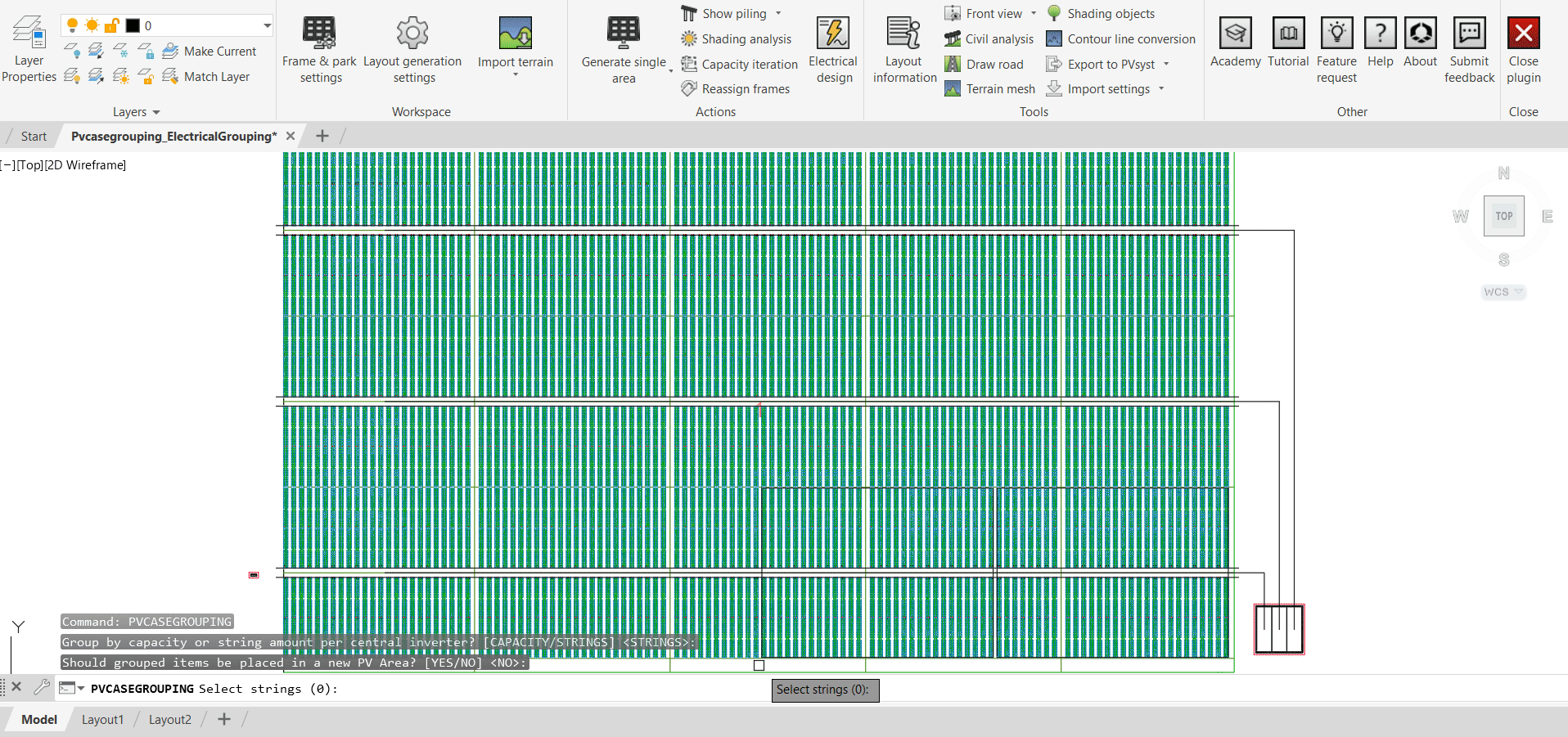
Task: Open the Electrical design tool
Action: [832, 45]
